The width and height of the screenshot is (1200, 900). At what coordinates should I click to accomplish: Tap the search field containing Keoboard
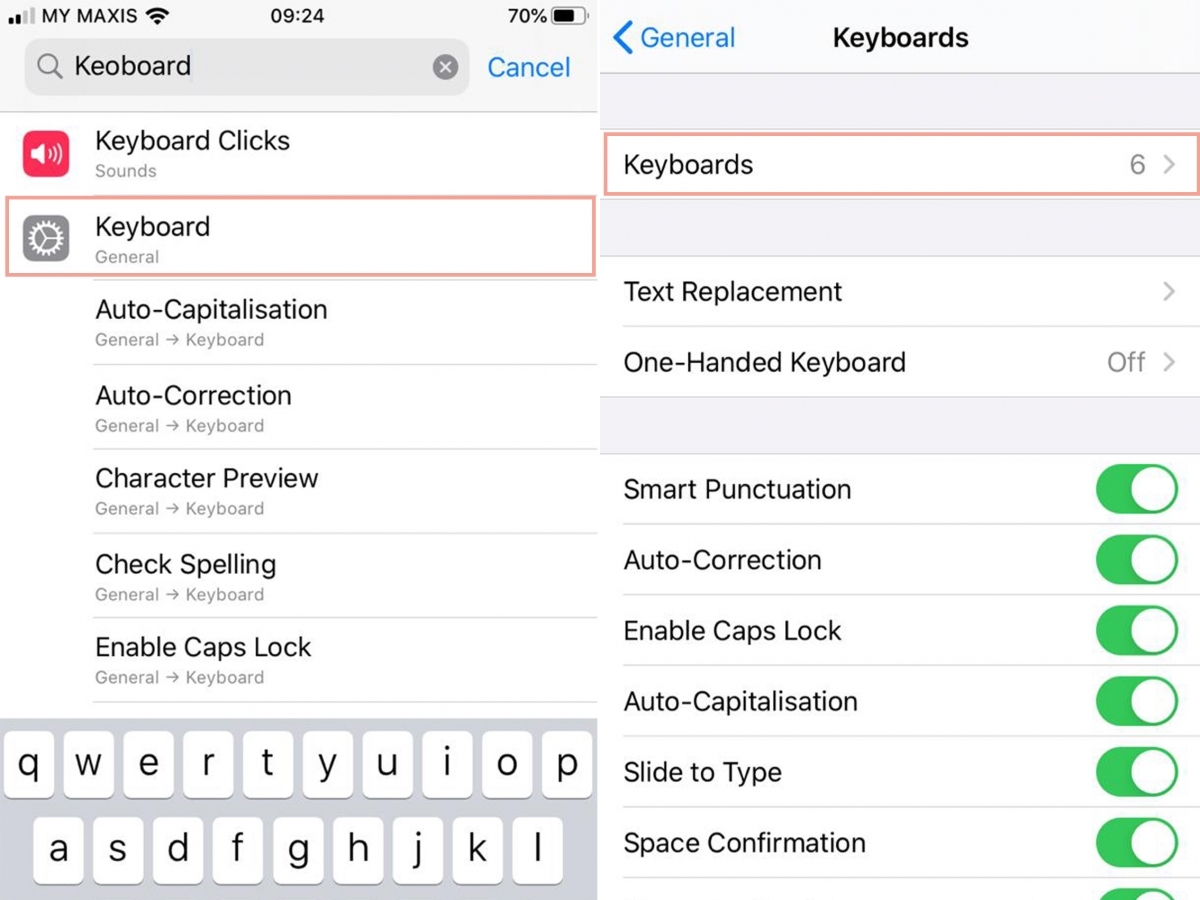pyautogui.click(x=250, y=67)
